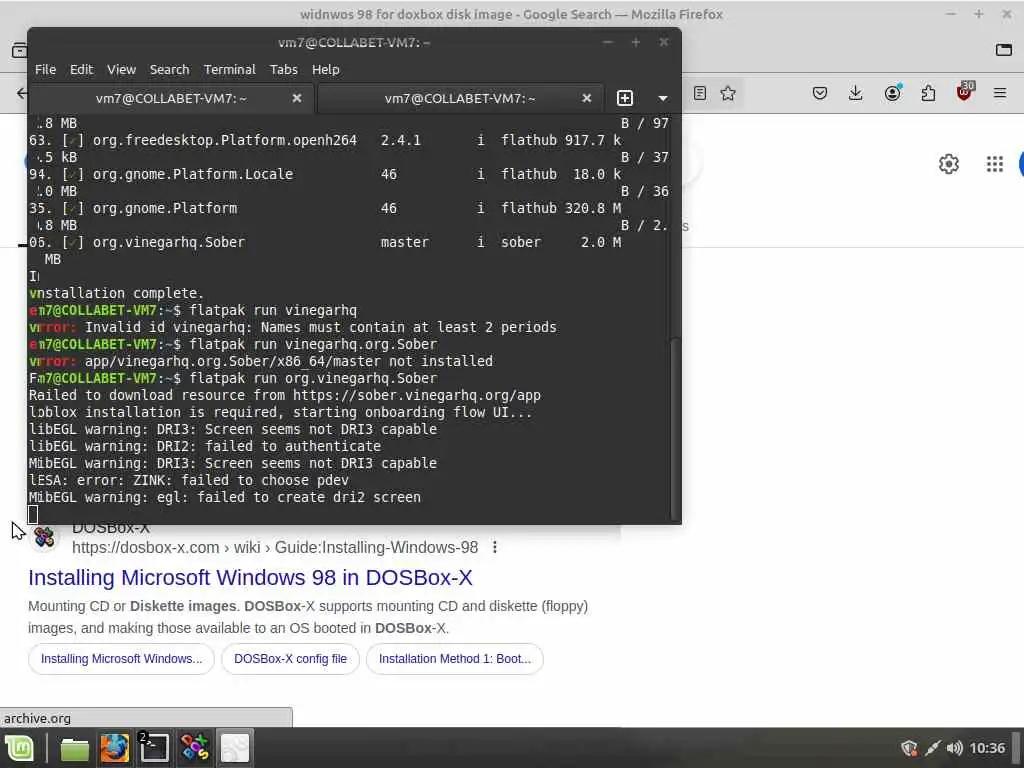The height and width of the screenshot is (768, 1024).
Task: Open Google quick settings gear
Action: tap(949, 164)
